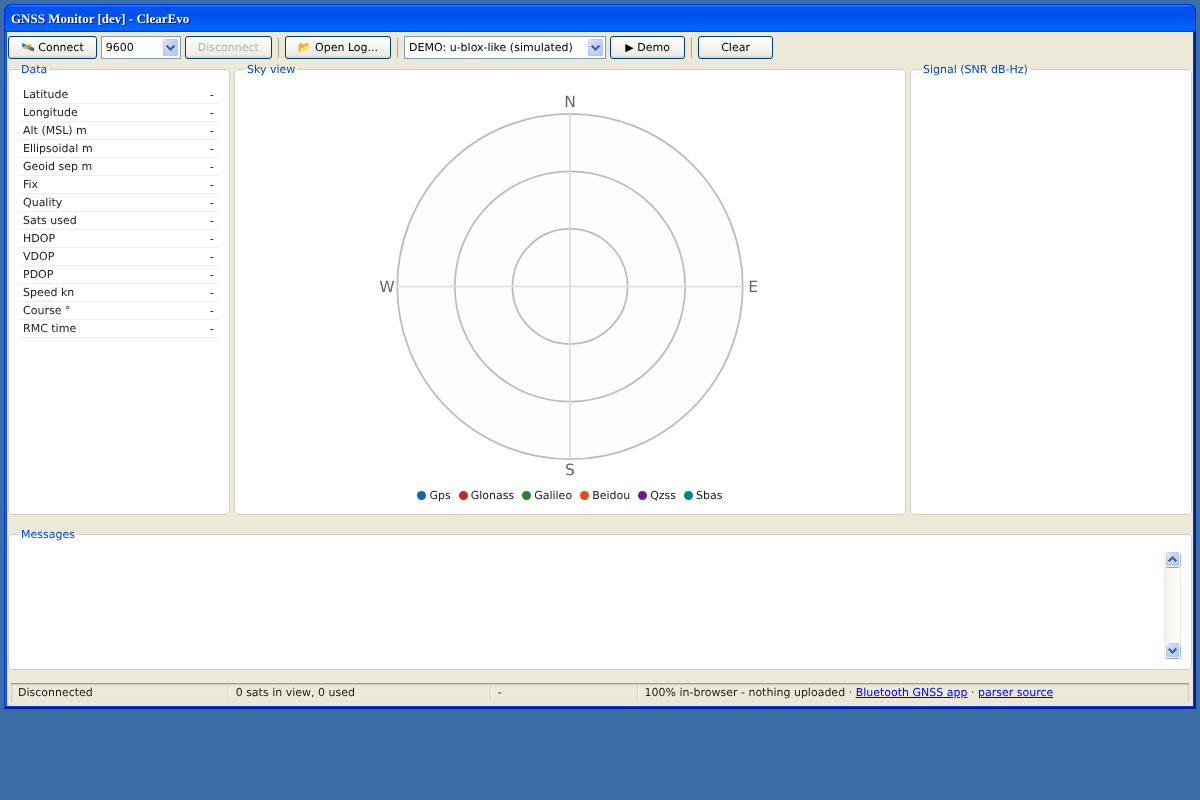Click the Beidou orange legend dot
Image resolution: width=1200 pixels, height=800 pixels.
click(x=584, y=496)
